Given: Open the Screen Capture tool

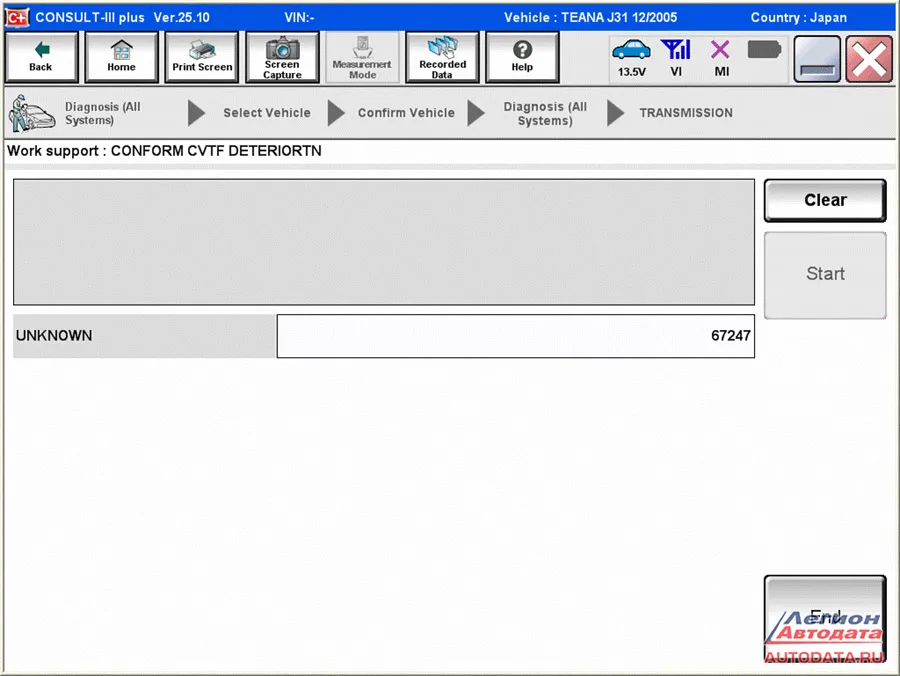Looking at the screenshot, I should [x=282, y=57].
